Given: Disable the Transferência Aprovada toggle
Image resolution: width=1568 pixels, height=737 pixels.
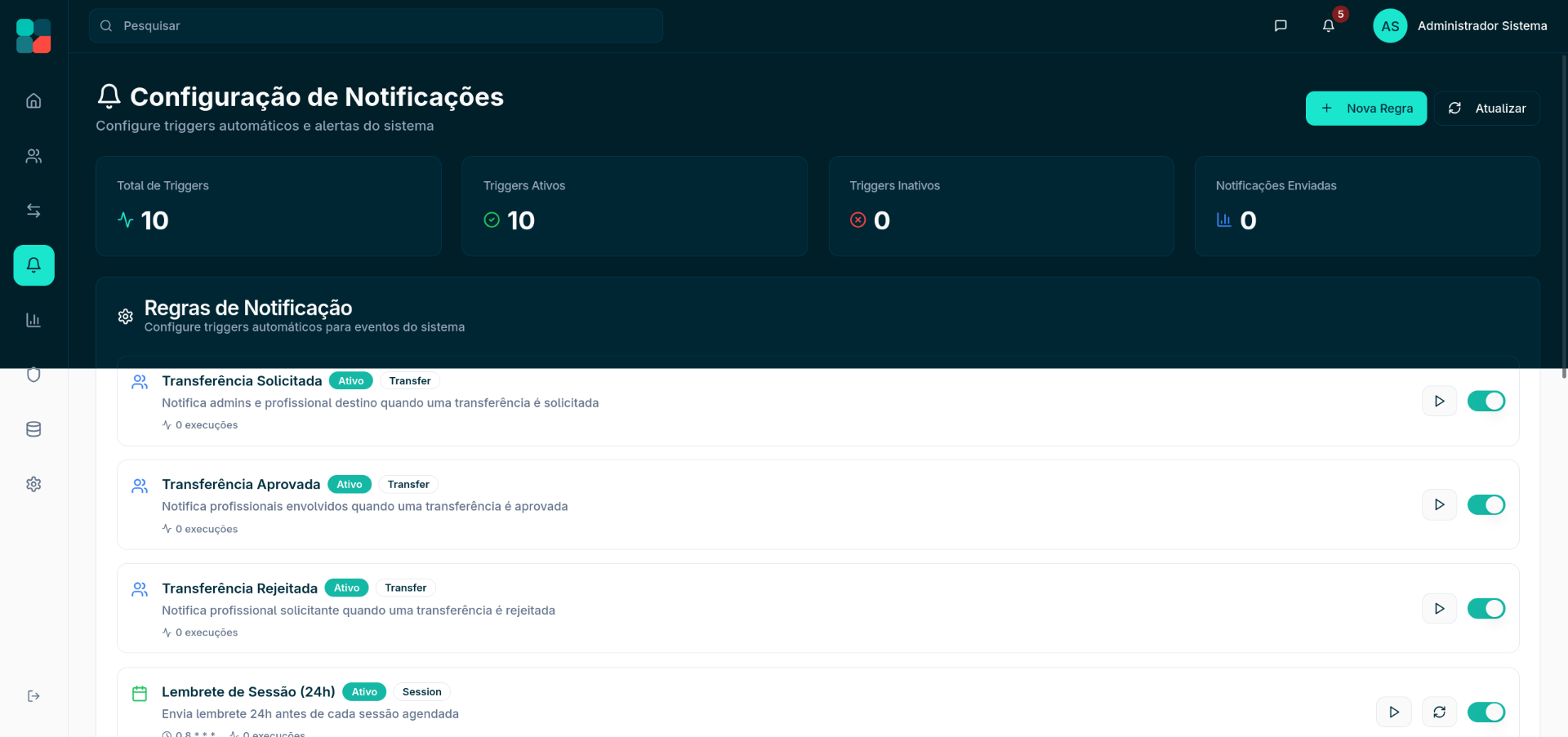Looking at the screenshot, I should pos(1486,505).
